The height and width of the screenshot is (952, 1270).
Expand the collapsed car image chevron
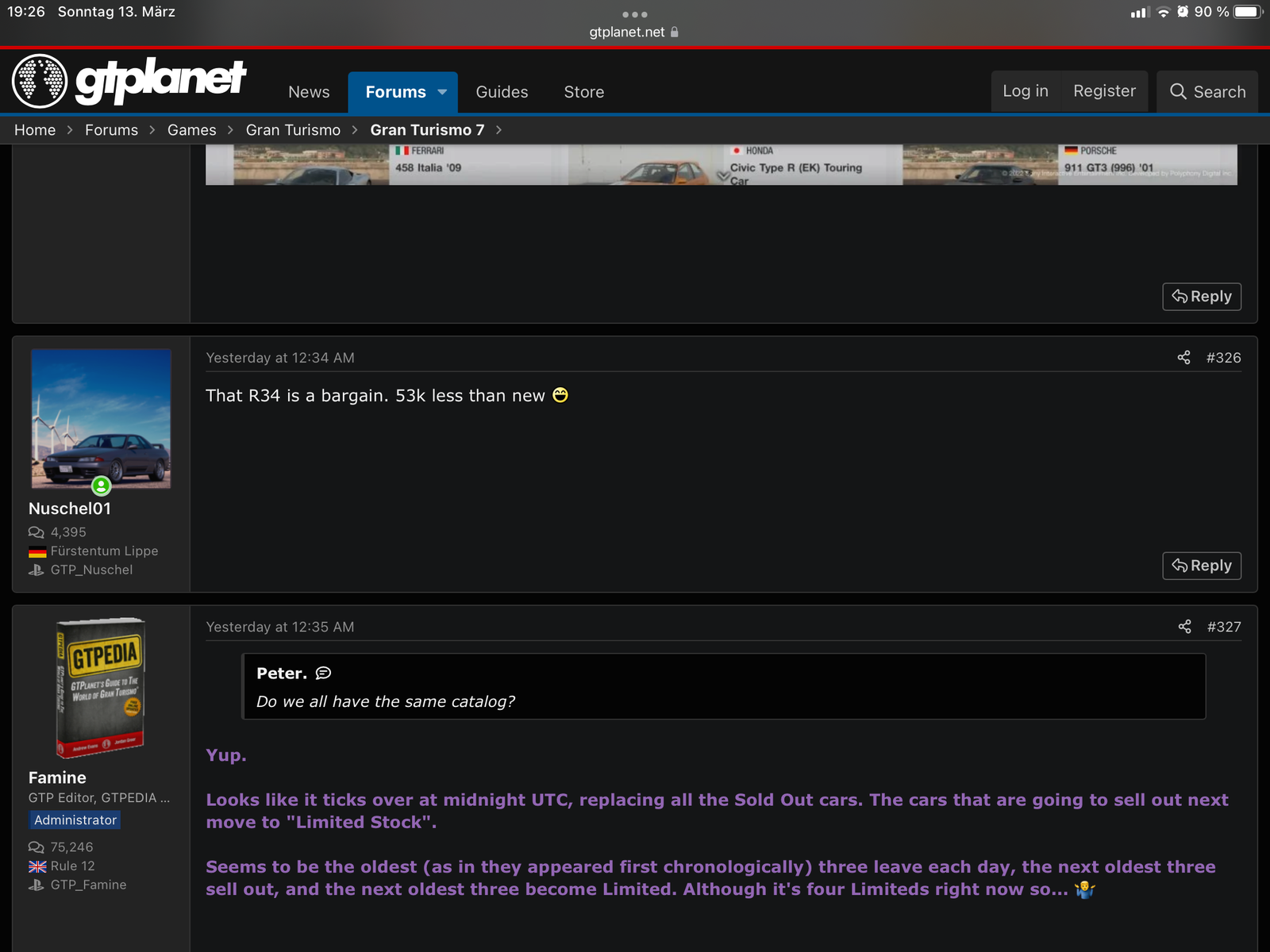click(x=723, y=175)
